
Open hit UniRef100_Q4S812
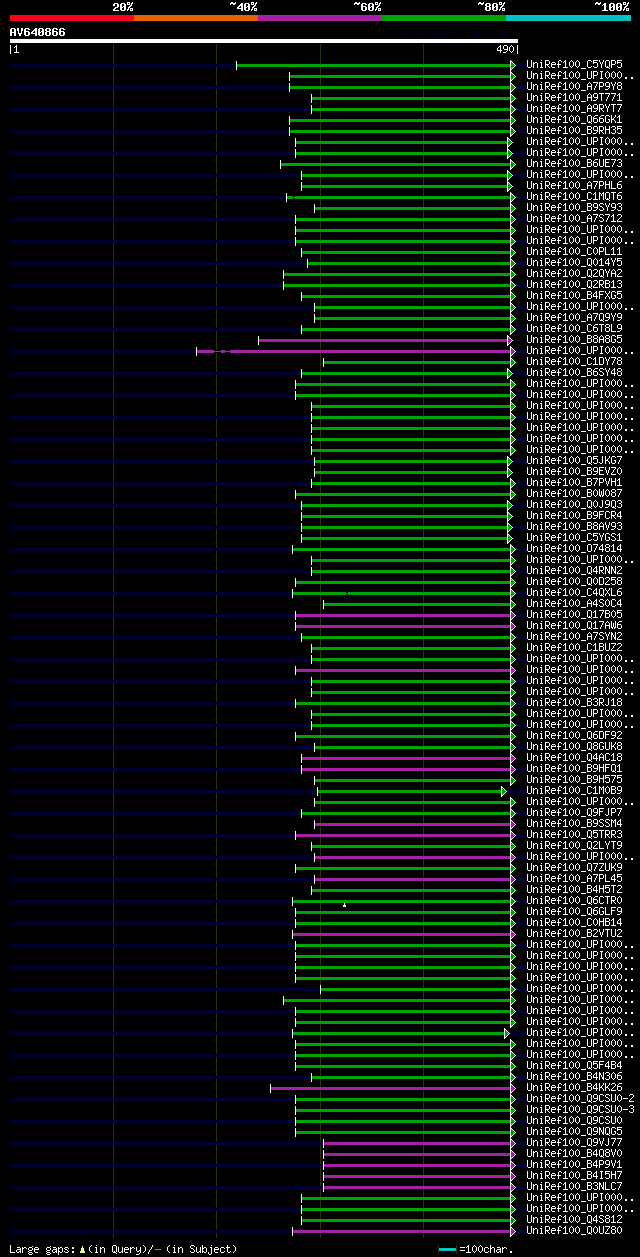574,1220
